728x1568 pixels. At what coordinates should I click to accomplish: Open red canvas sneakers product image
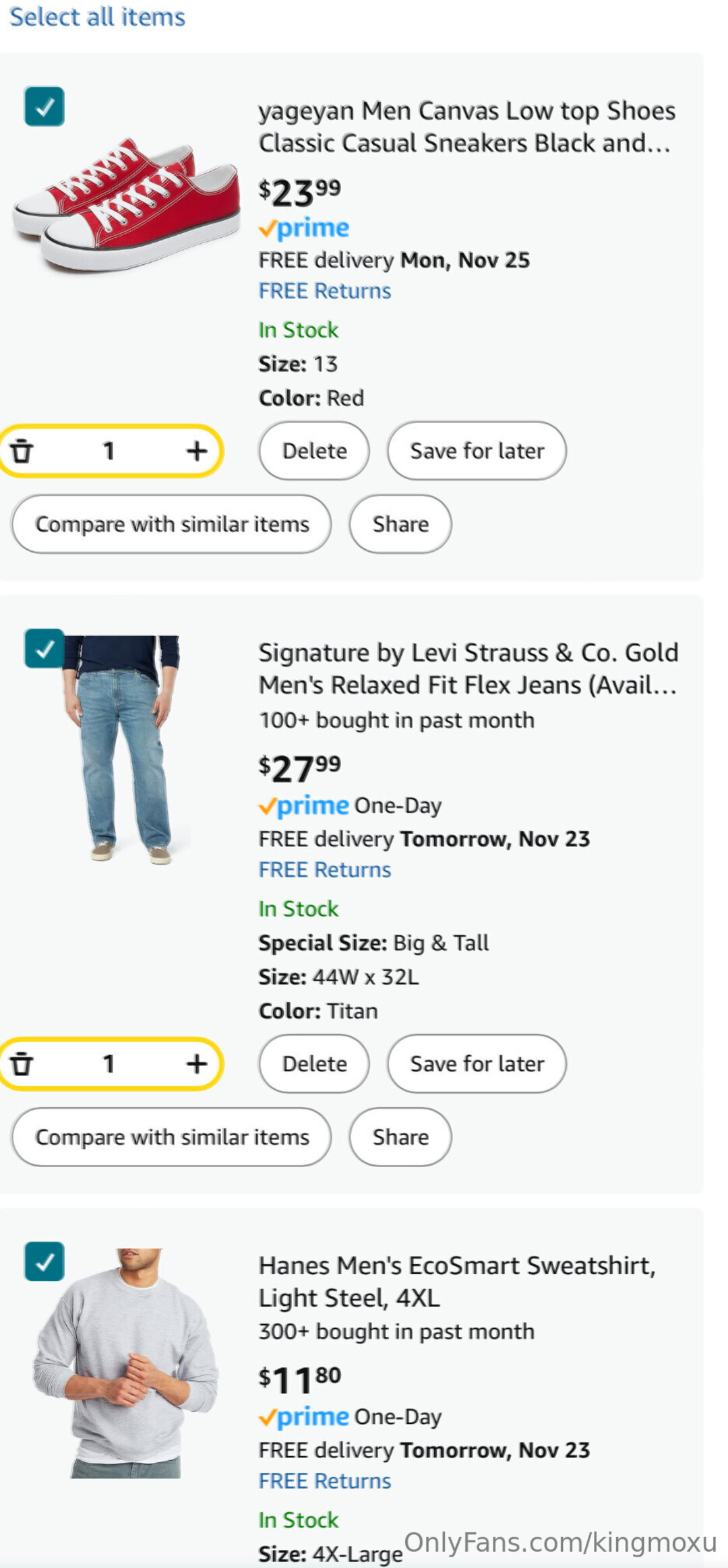(127, 203)
